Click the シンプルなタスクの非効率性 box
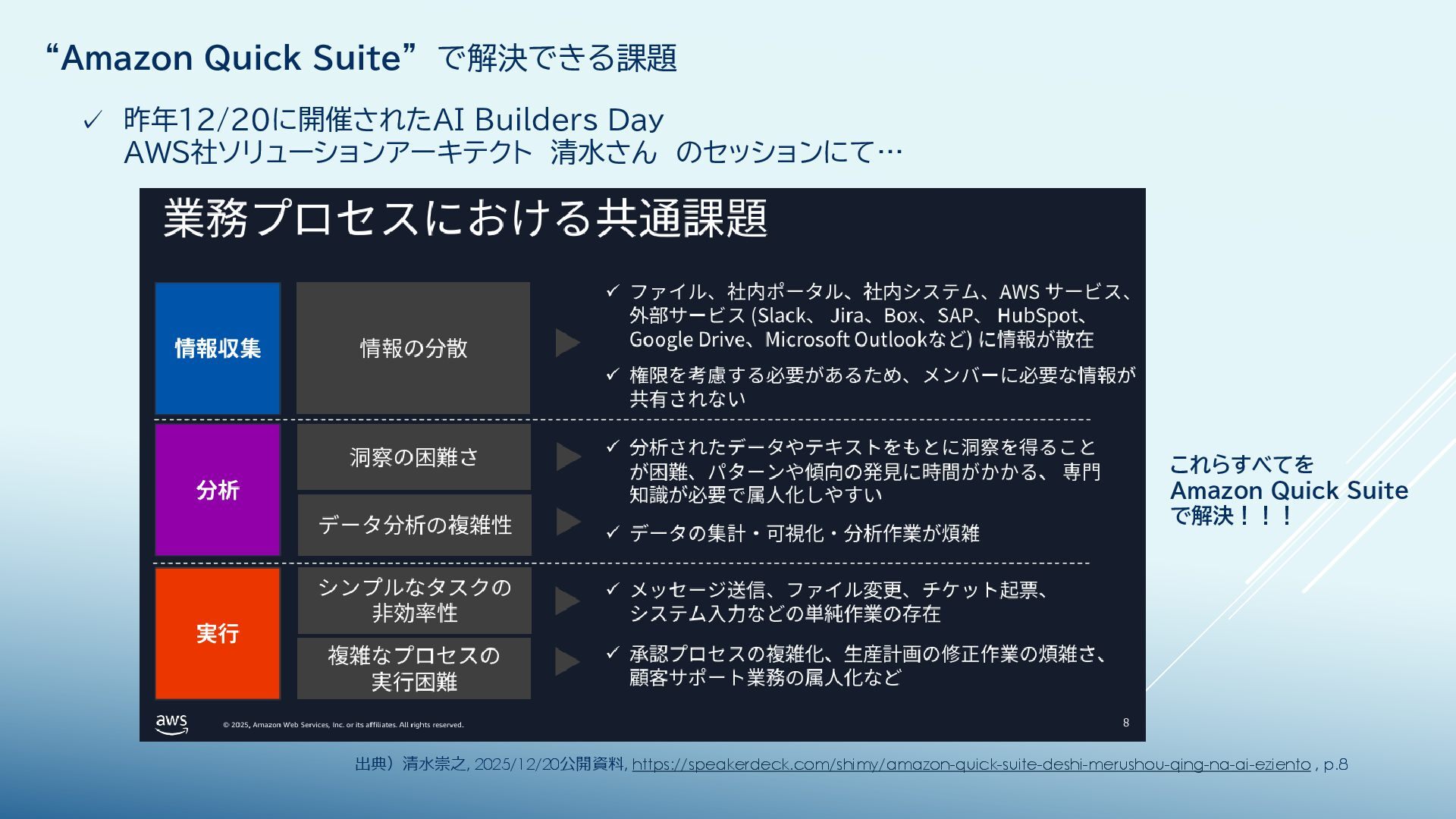Screen dimensions: 1456x819 coord(414,600)
